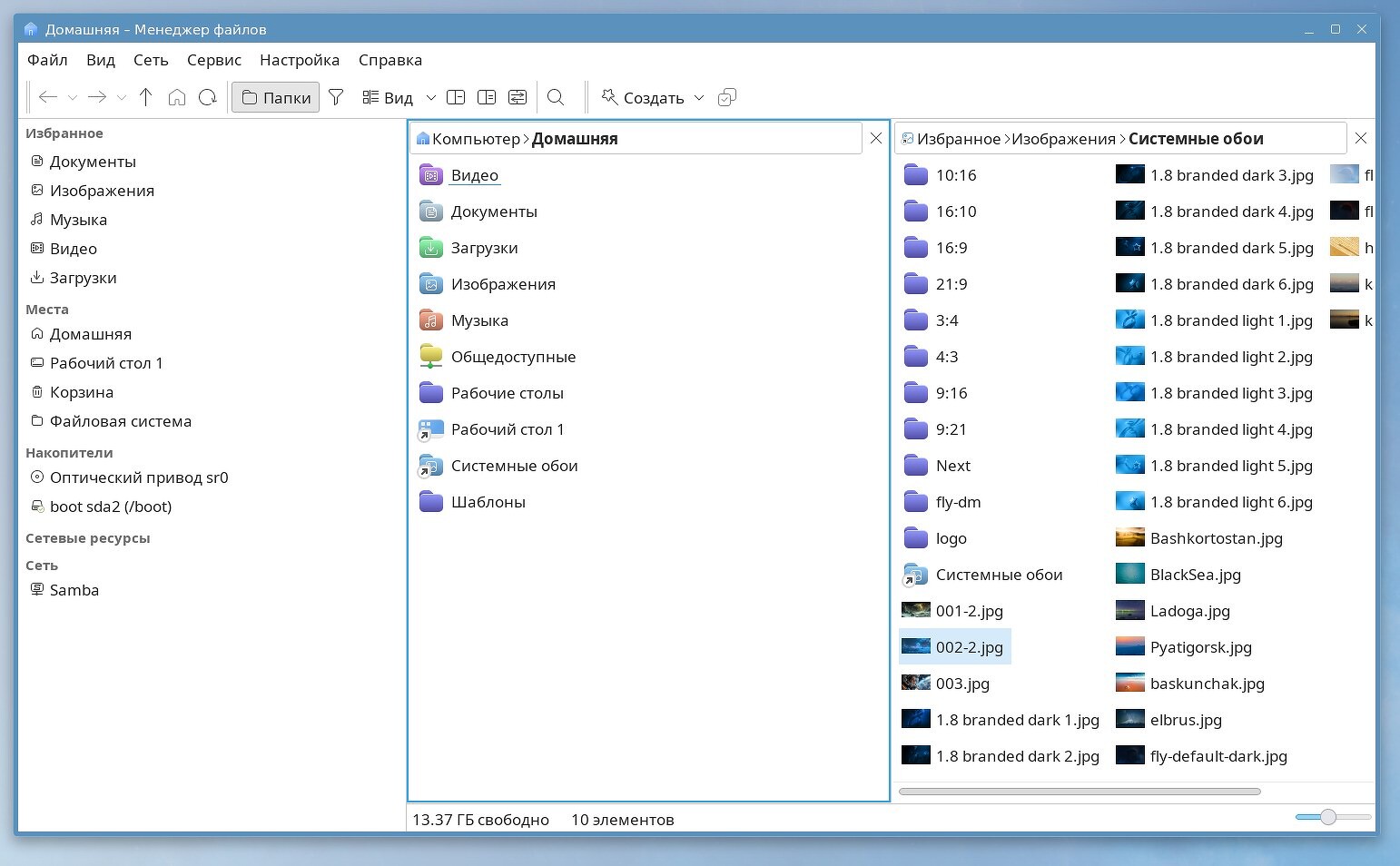Click the filter funnel icon
Image resolution: width=1400 pixels, height=866 pixels.
click(336, 97)
